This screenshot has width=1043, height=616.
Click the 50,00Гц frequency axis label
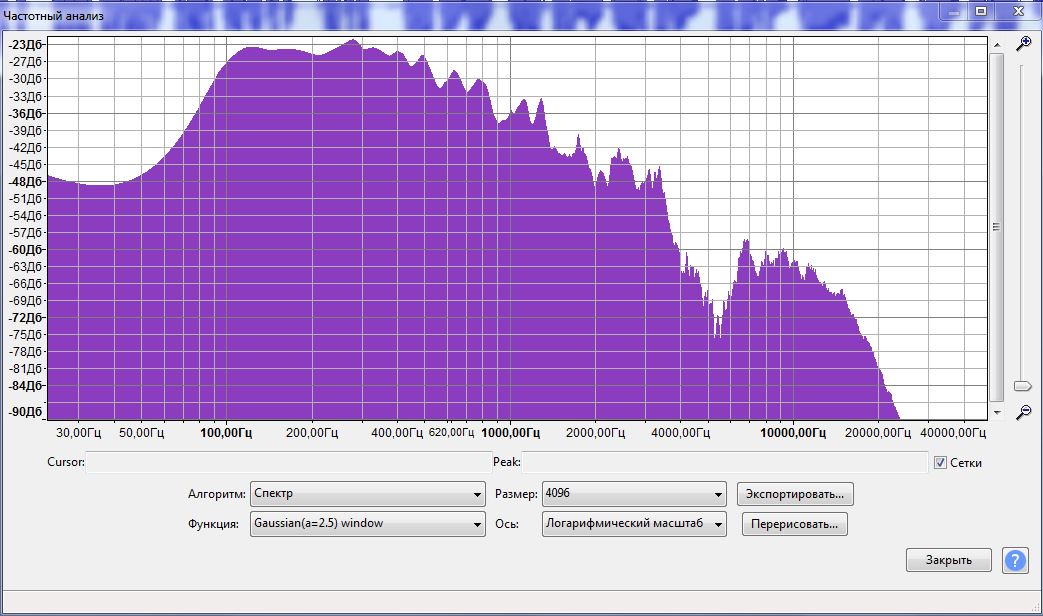click(x=142, y=432)
